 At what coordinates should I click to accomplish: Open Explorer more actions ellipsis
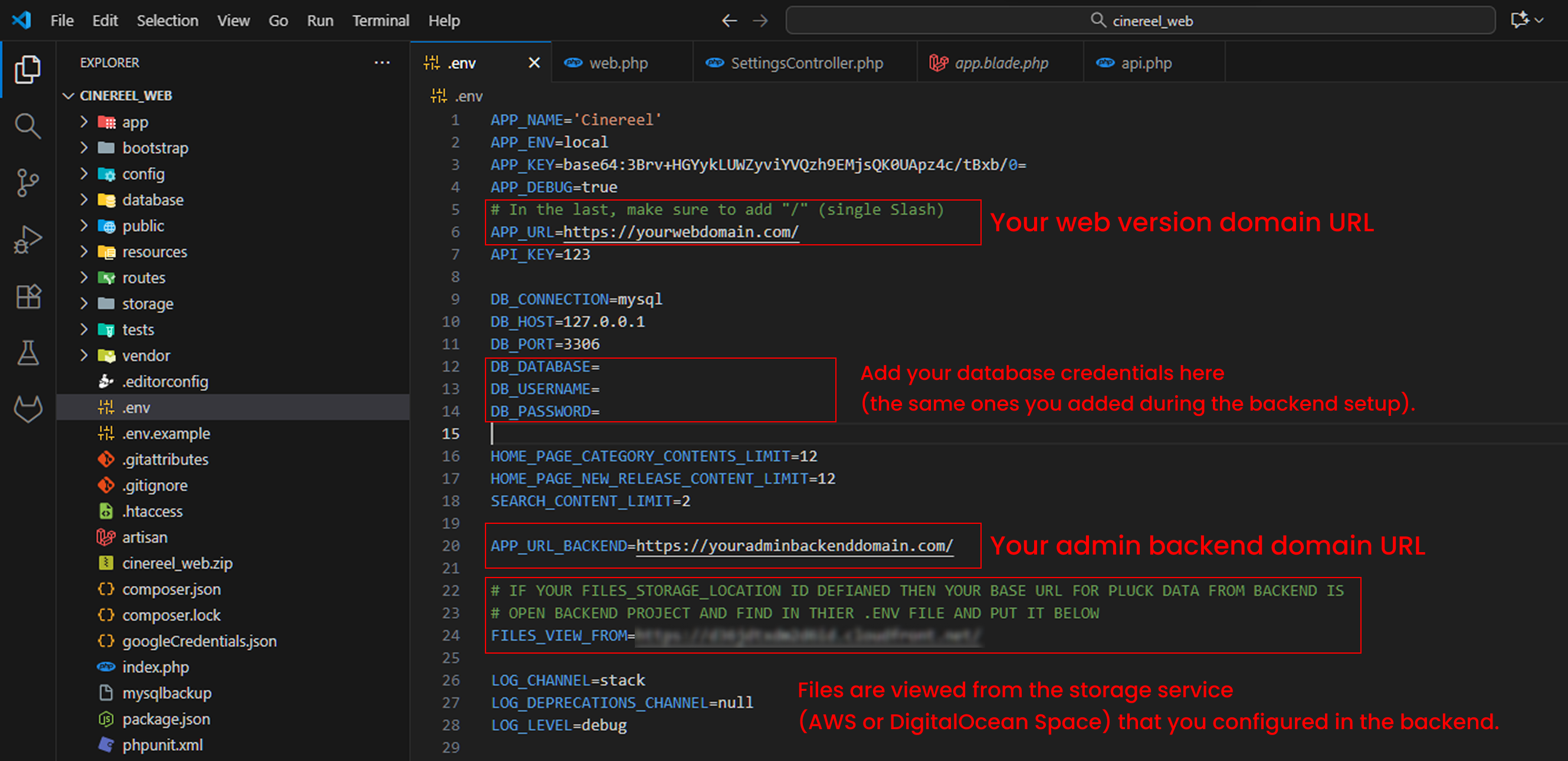pos(382,63)
